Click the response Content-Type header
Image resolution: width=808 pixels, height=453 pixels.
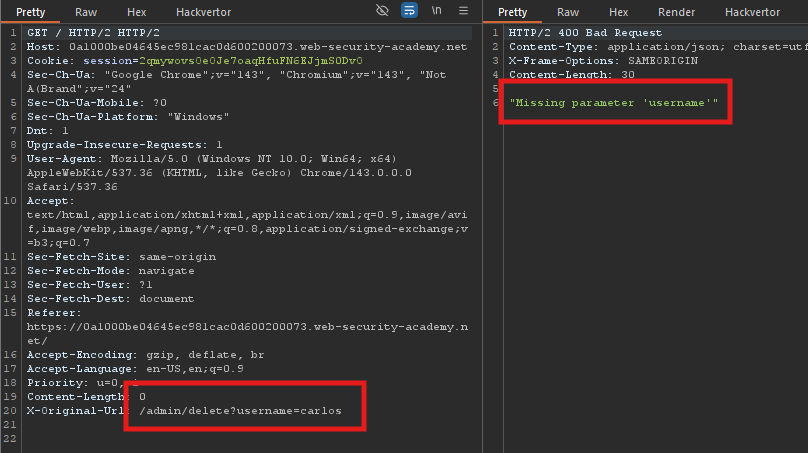click(x=658, y=46)
